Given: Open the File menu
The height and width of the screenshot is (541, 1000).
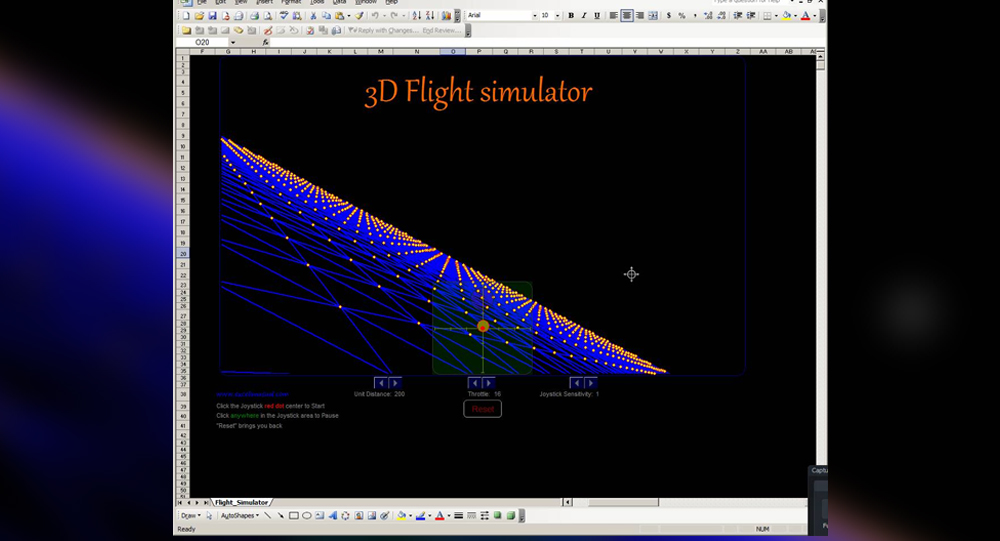Looking at the screenshot, I should (202, 2).
